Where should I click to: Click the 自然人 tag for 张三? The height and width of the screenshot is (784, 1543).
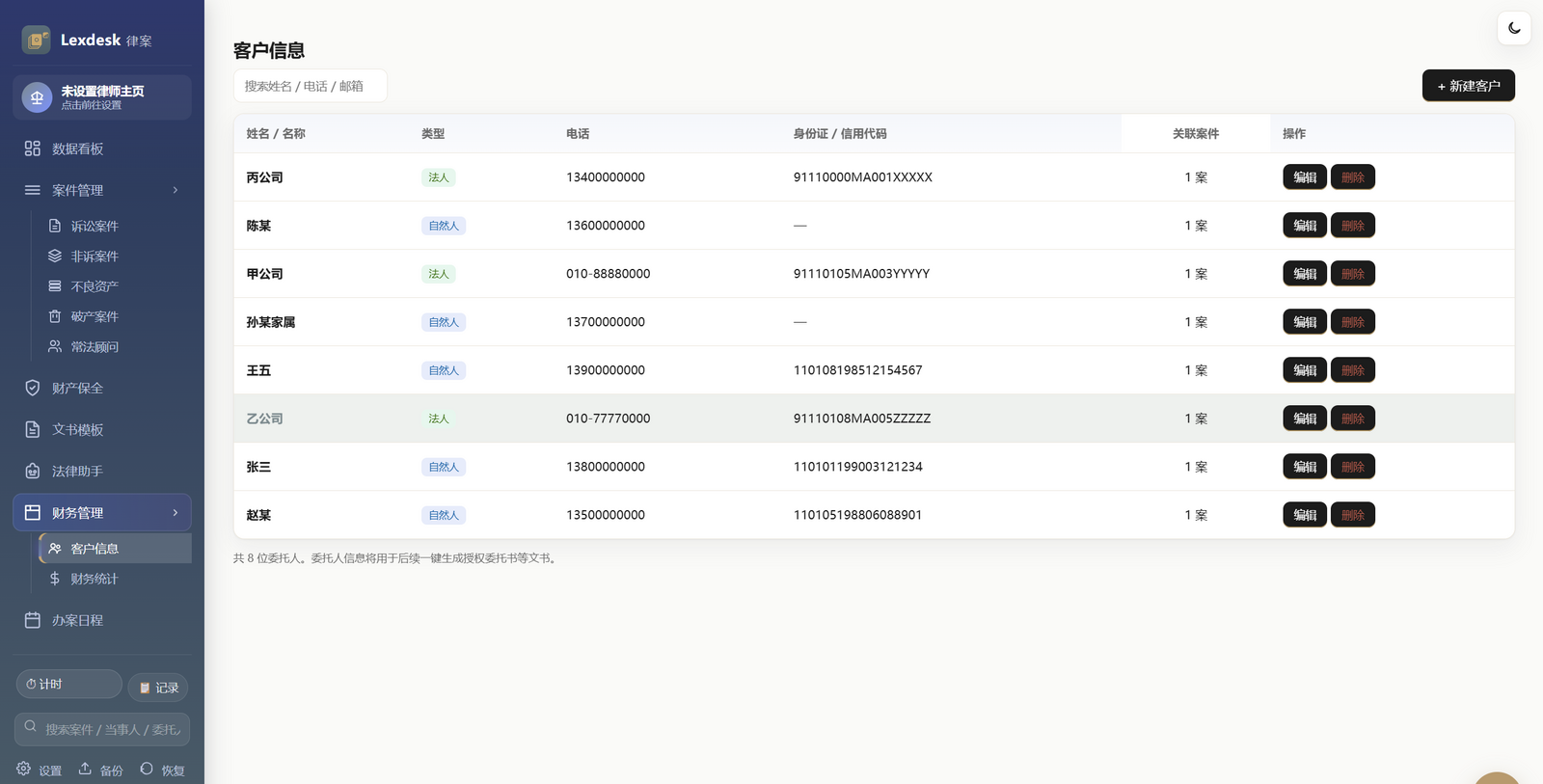[444, 467]
